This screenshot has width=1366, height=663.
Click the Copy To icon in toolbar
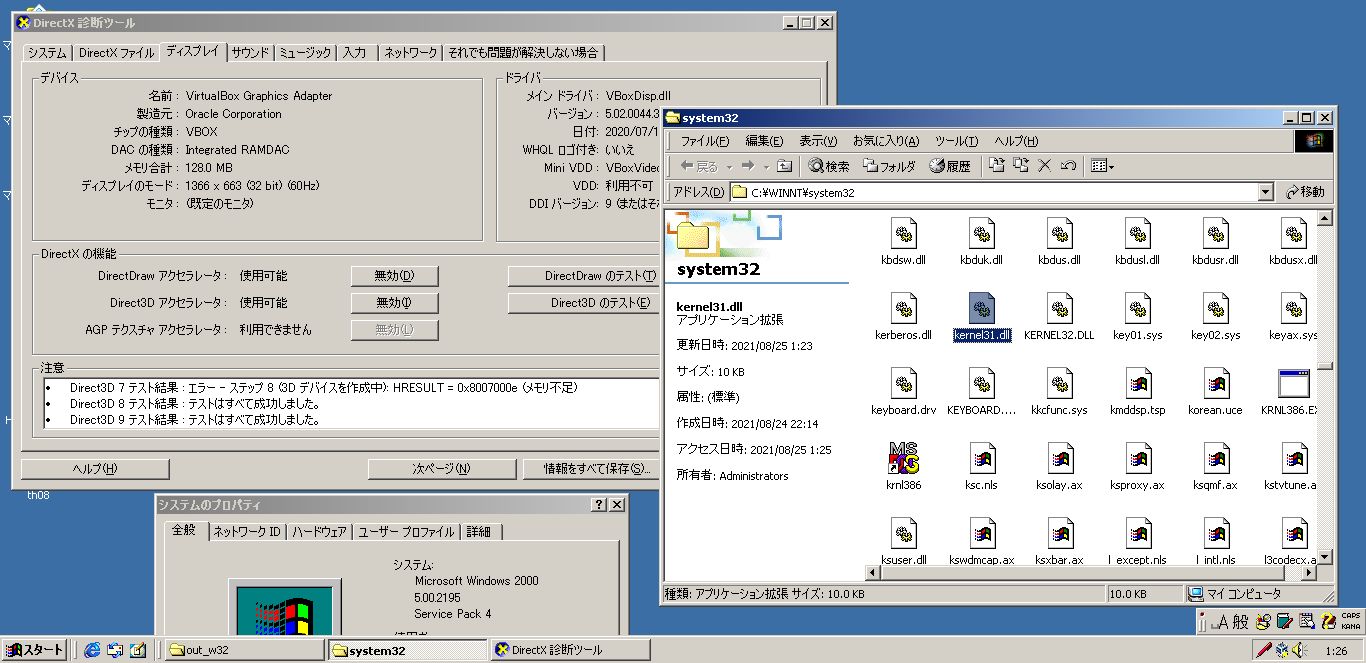pyautogui.click(x=1021, y=166)
